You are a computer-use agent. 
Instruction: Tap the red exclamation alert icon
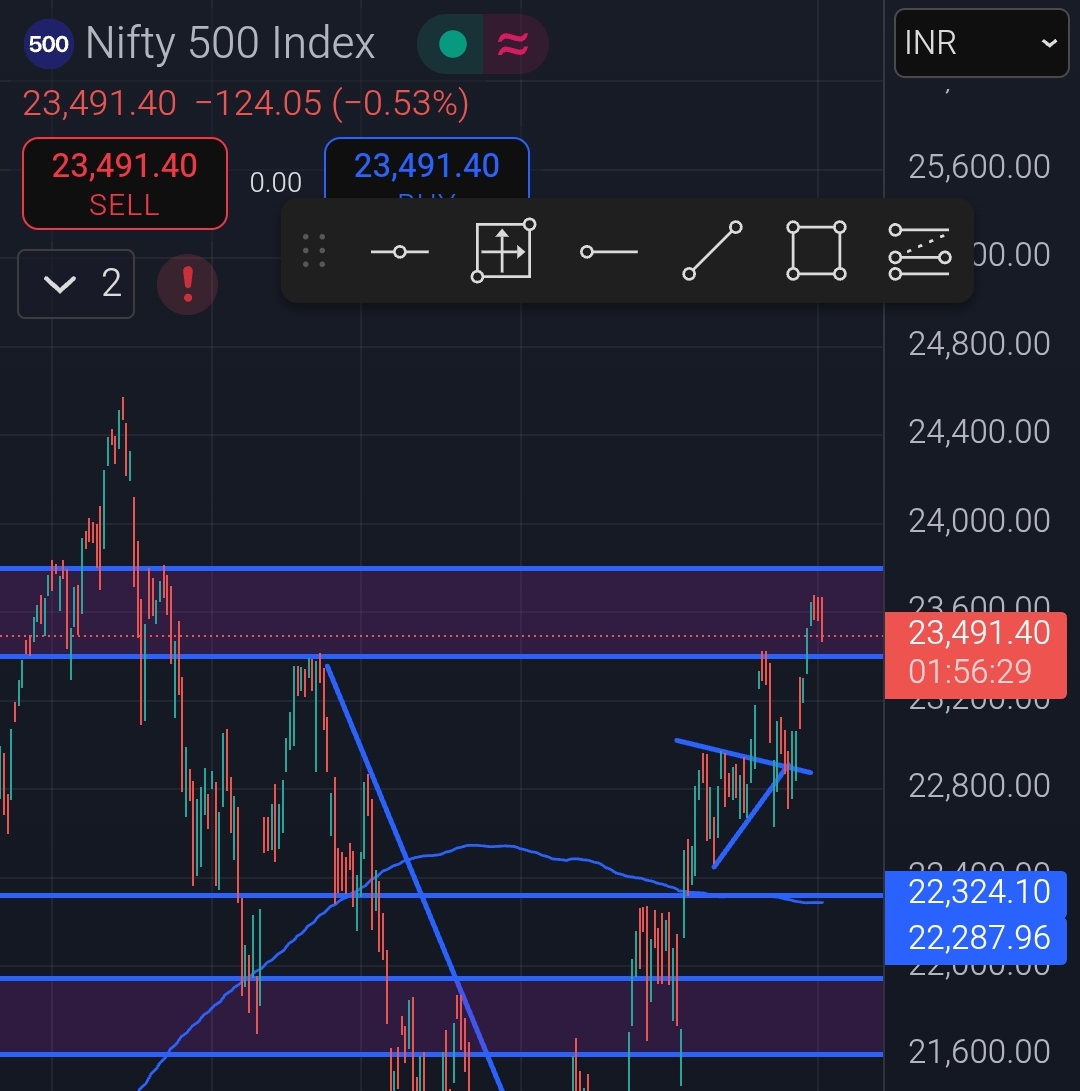pos(187,285)
